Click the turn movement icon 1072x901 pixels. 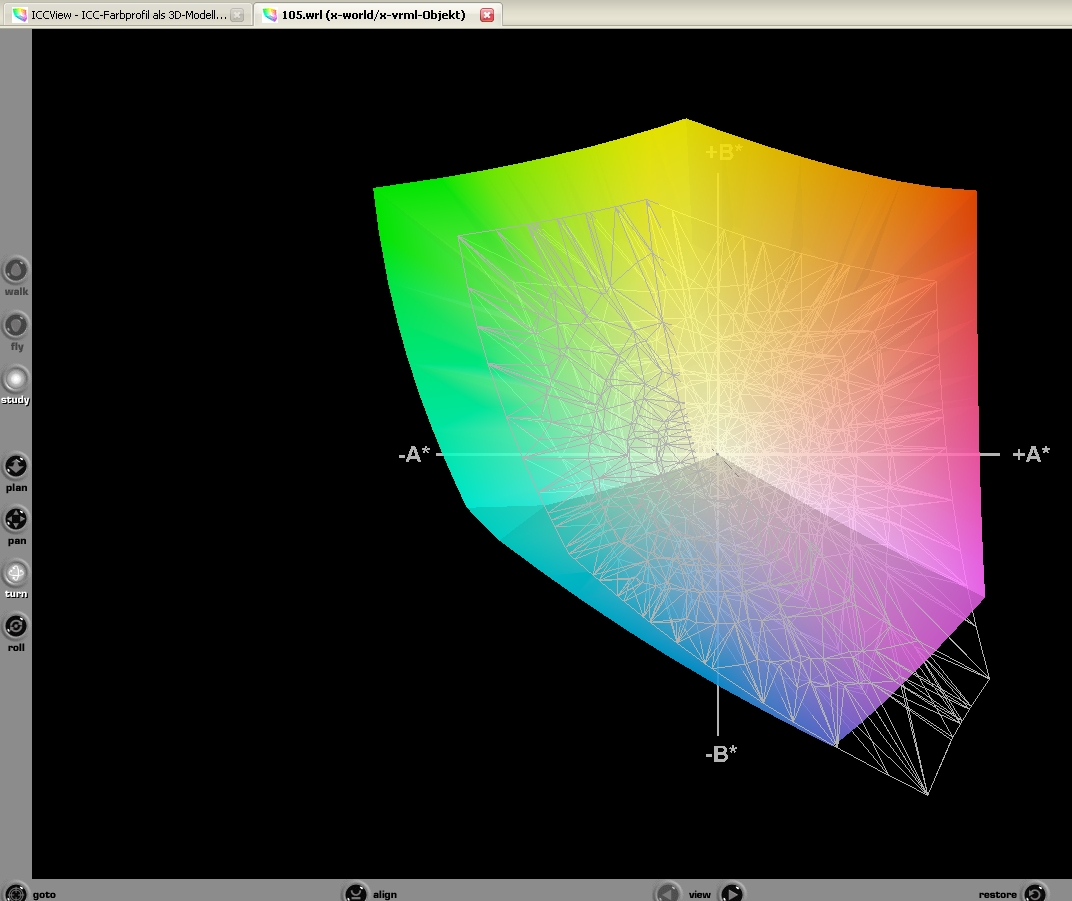[16, 573]
